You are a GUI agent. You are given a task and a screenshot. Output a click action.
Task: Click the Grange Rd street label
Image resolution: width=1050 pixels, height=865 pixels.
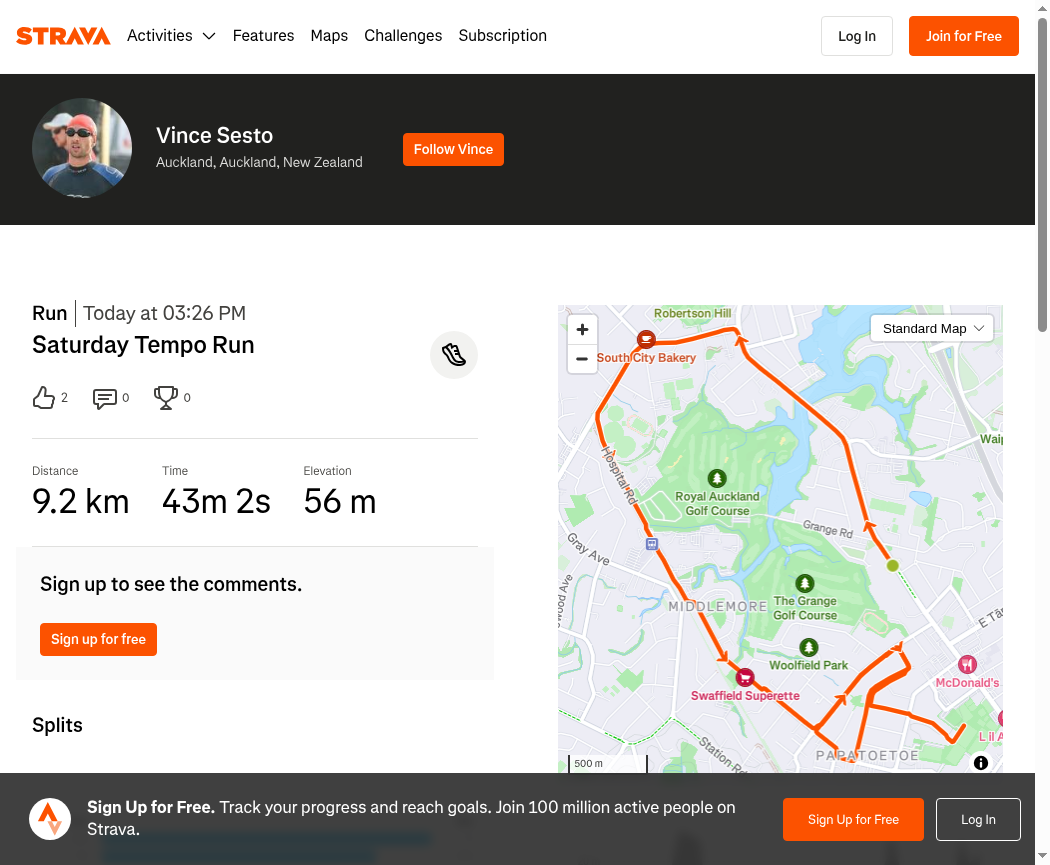828,529
